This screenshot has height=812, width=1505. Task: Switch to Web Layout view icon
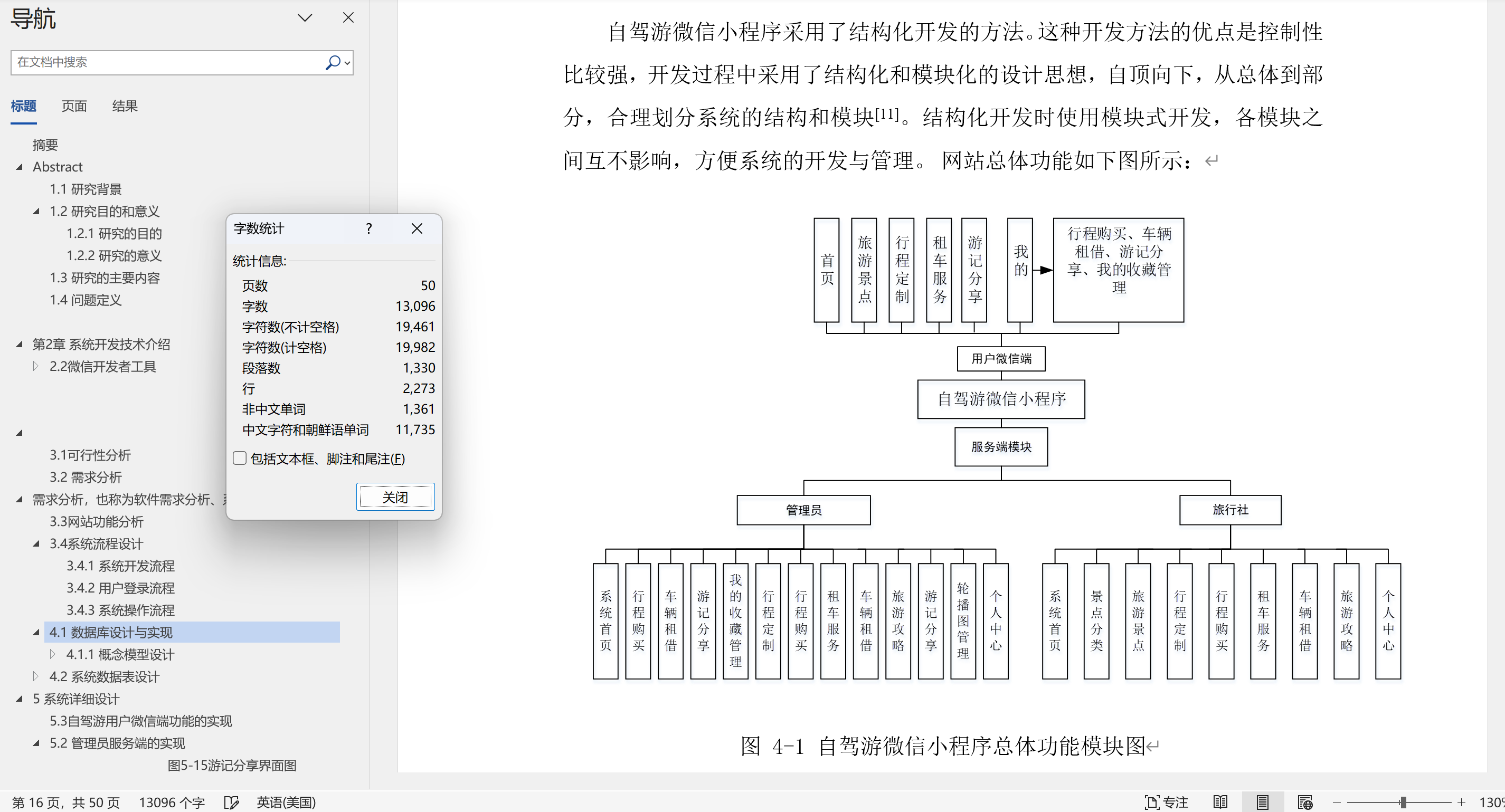1304,802
